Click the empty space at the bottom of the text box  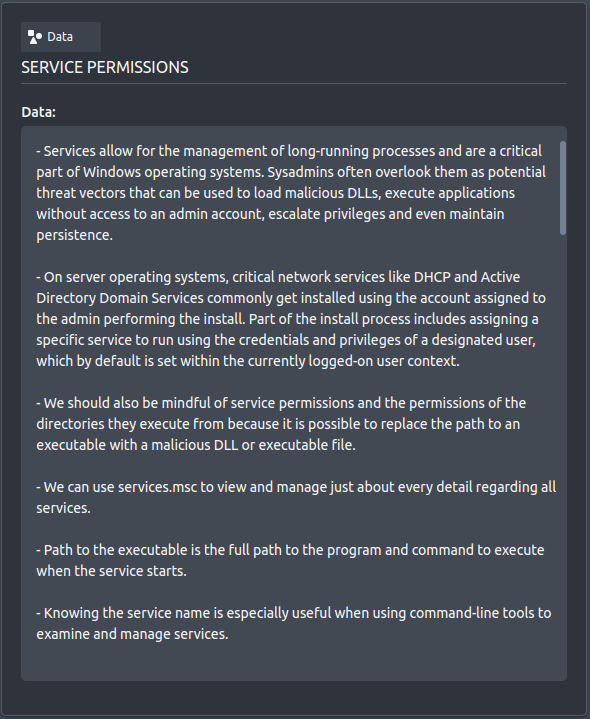click(x=291, y=662)
